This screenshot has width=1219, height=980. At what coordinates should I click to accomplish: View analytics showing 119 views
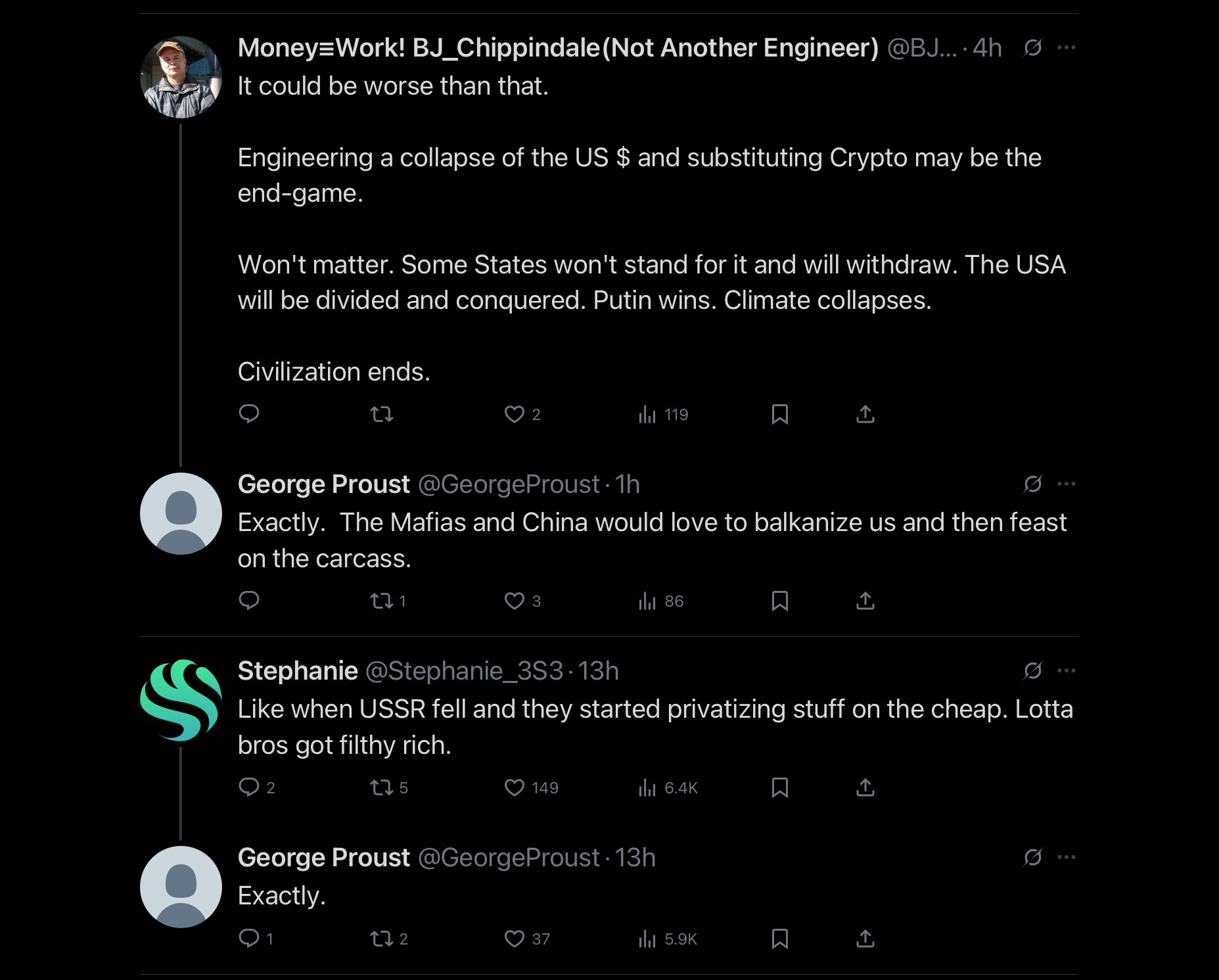pos(662,414)
